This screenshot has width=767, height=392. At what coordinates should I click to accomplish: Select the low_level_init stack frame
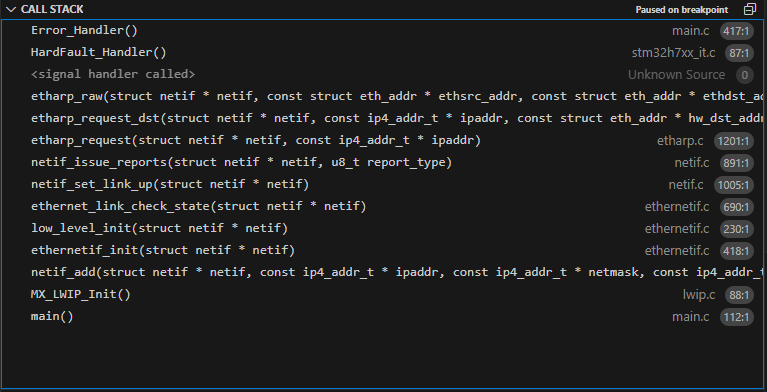click(384, 229)
